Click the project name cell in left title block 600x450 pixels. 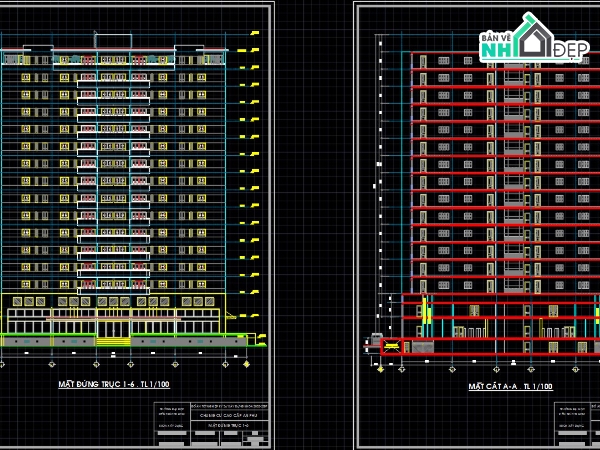point(229,415)
